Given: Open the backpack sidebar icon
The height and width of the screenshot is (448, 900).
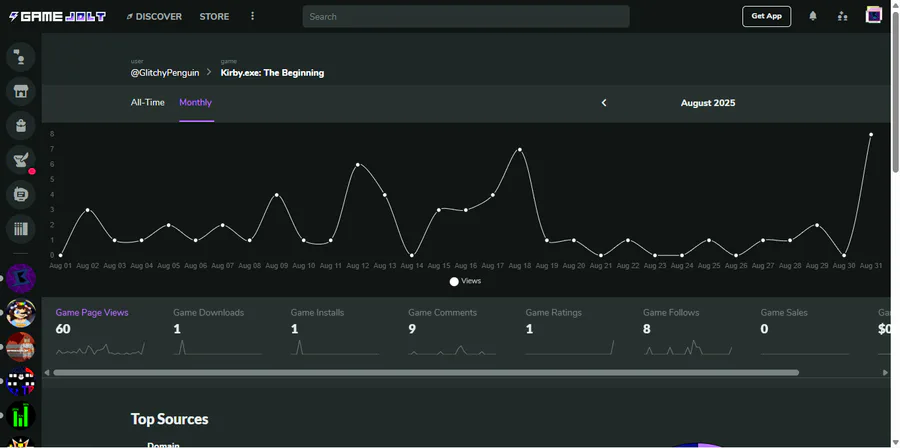Looking at the screenshot, I should pyautogui.click(x=21, y=126).
